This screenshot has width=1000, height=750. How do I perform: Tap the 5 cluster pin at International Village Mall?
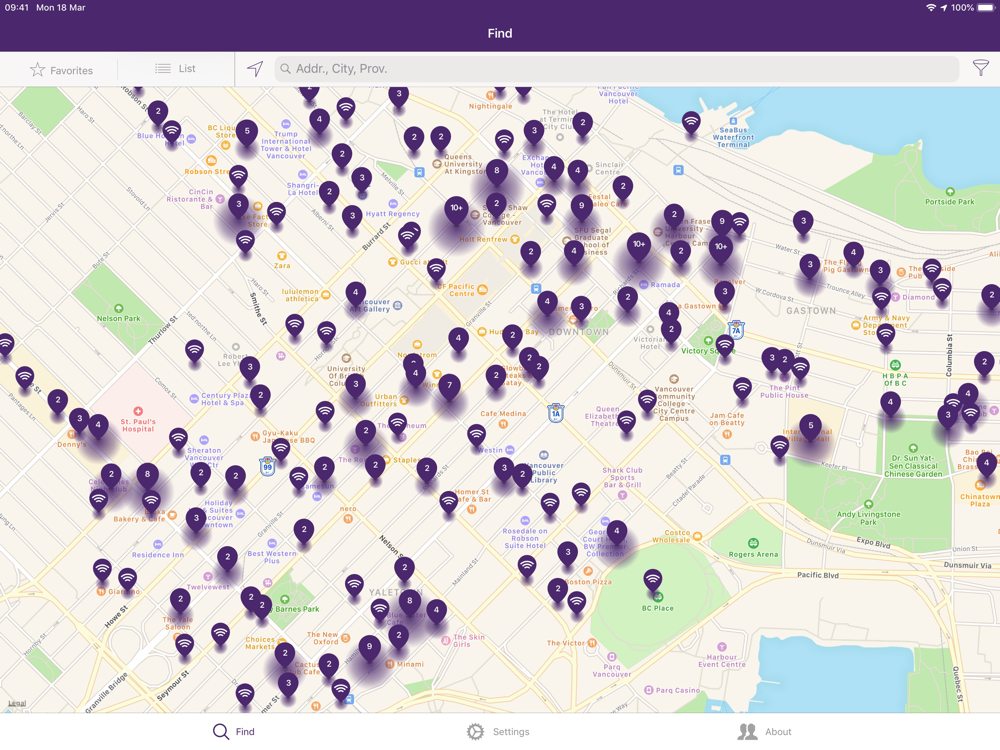[811, 427]
